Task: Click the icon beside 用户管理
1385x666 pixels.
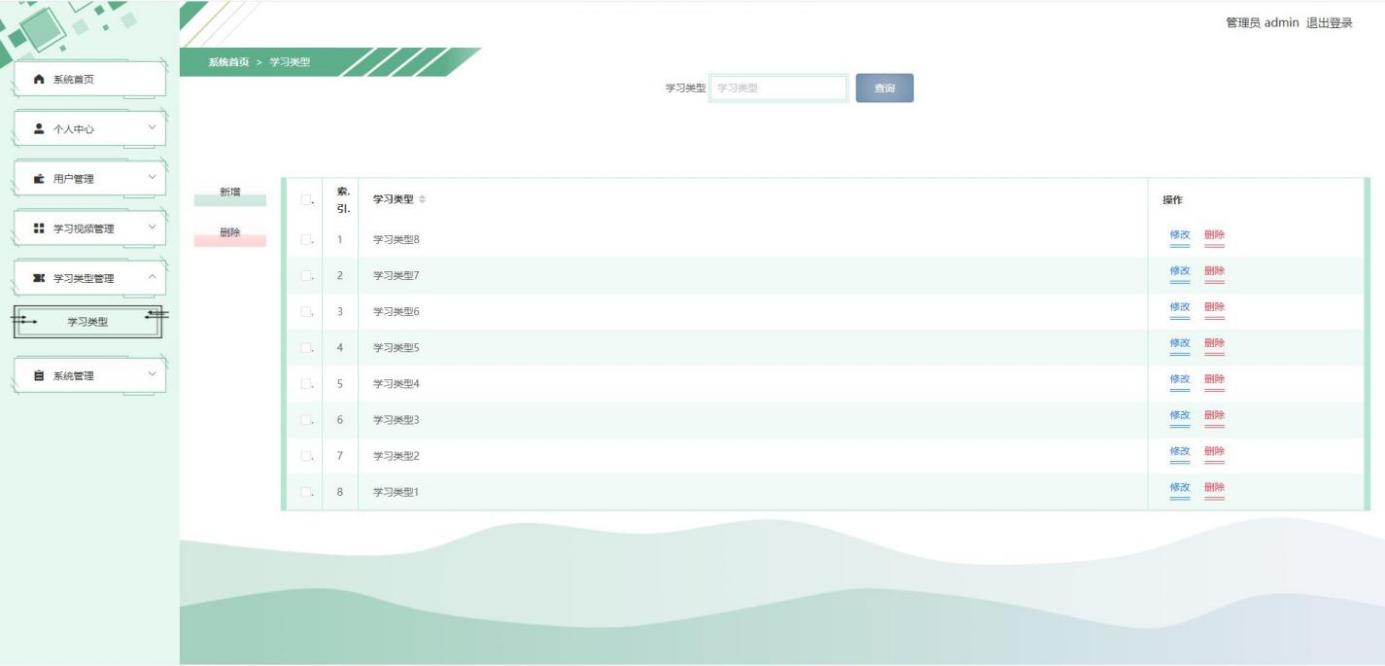Action: (x=40, y=179)
